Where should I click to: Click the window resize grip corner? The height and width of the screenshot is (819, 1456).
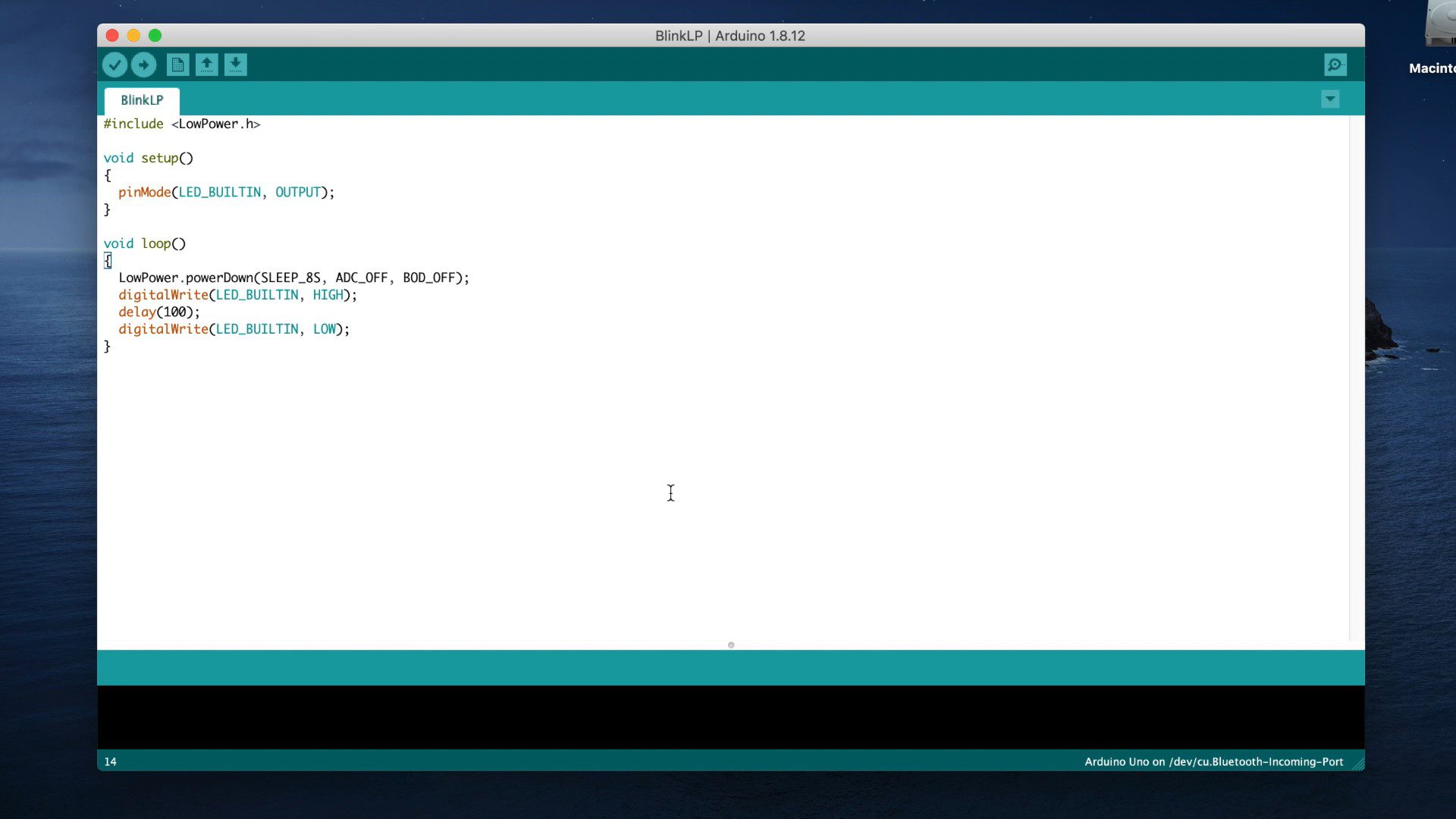pos(1357,764)
